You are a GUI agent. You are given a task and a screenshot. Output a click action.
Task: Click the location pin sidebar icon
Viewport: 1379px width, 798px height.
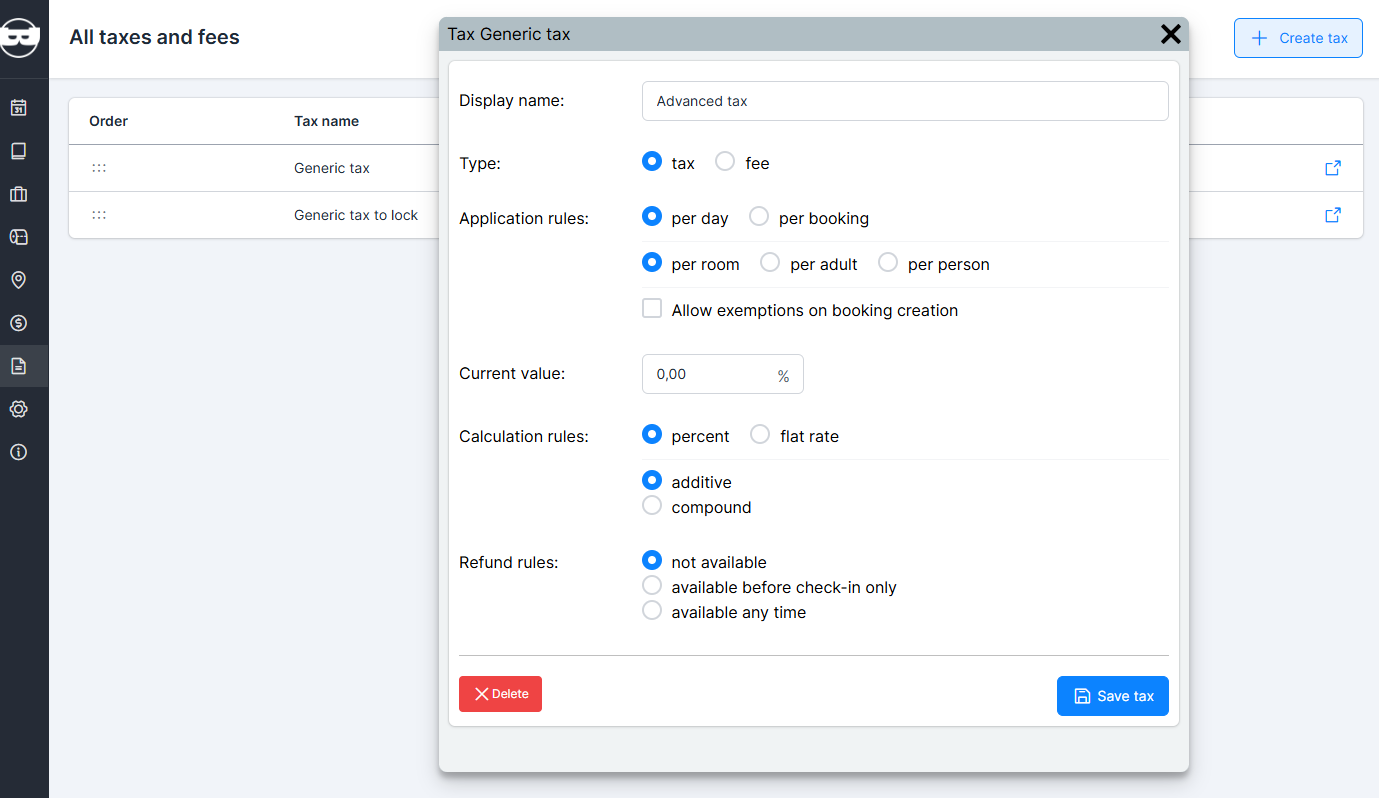coord(18,280)
